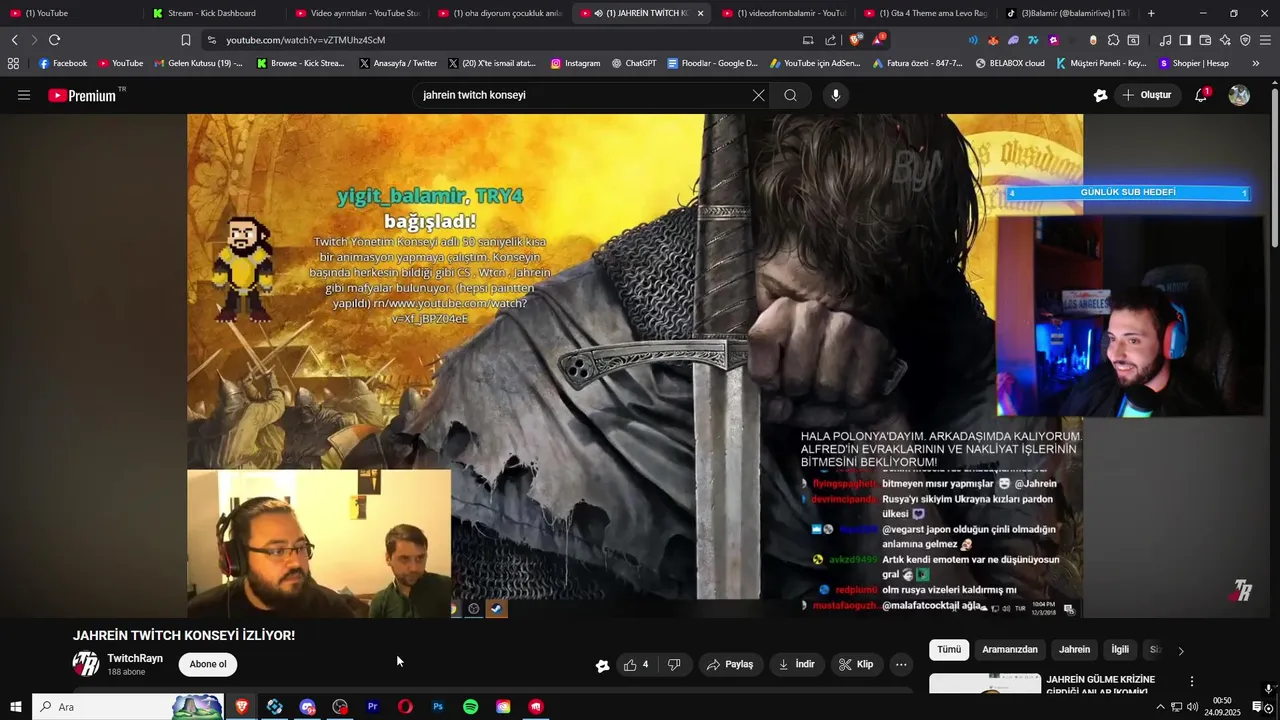Open Brave Shields lion icon
The width and height of the screenshot is (1280, 720).
[x=853, y=40]
